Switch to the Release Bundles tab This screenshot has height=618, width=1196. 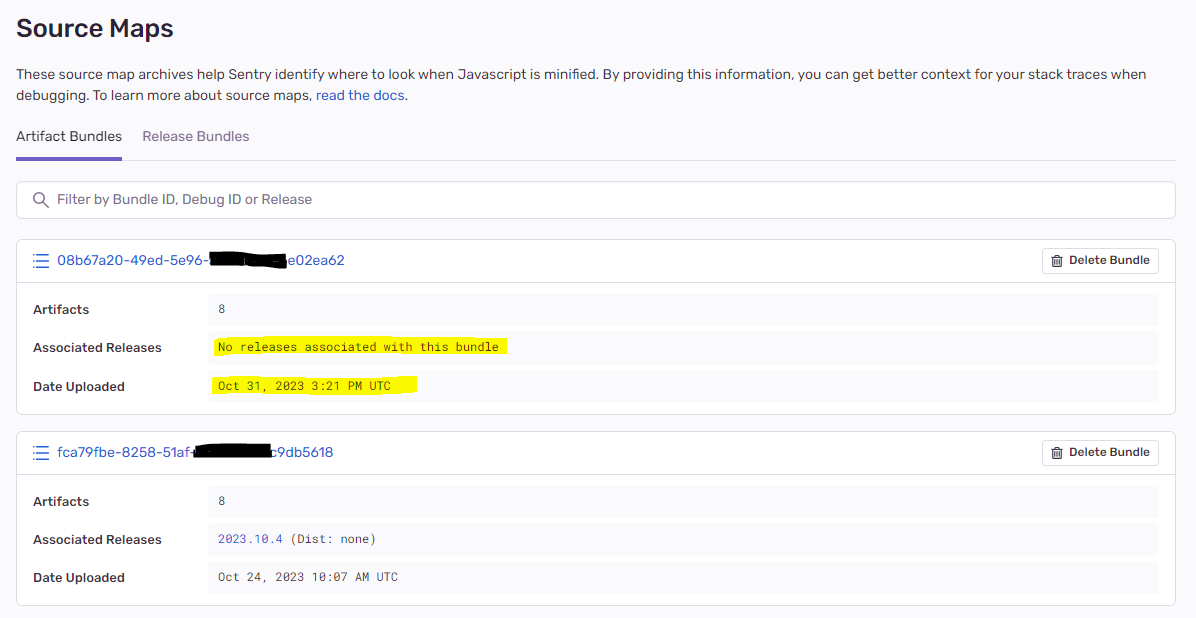pyautogui.click(x=195, y=136)
